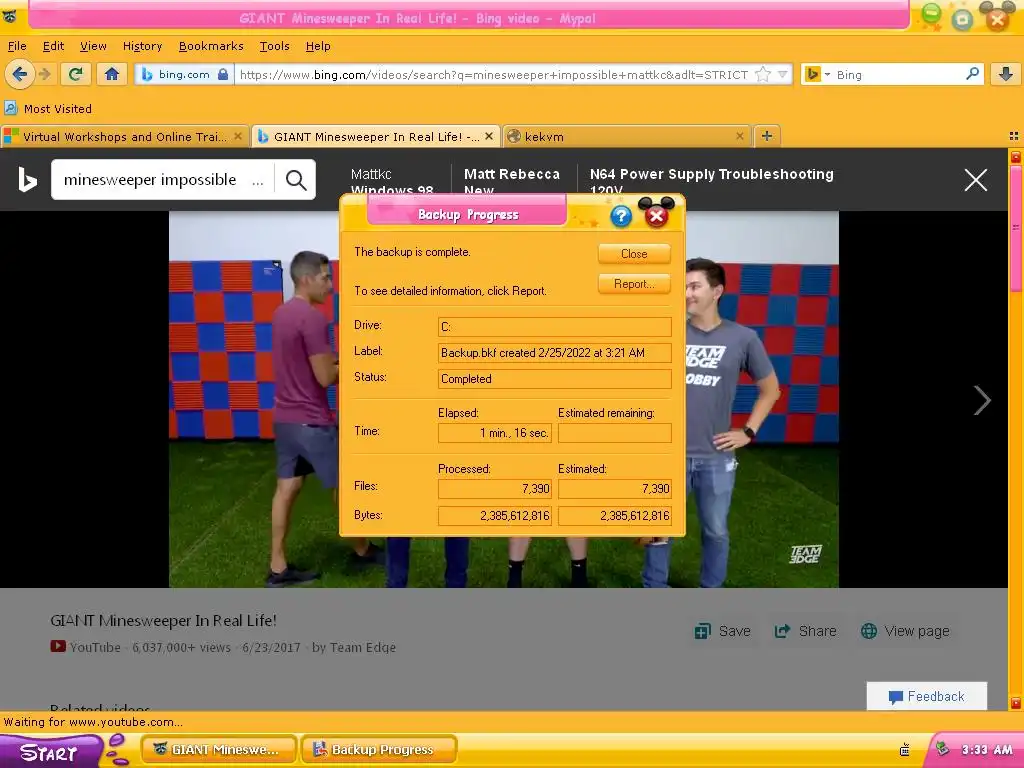Click the Label field with Backup.bkf text
The height and width of the screenshot is (768, 1024).
click(554, 353)
